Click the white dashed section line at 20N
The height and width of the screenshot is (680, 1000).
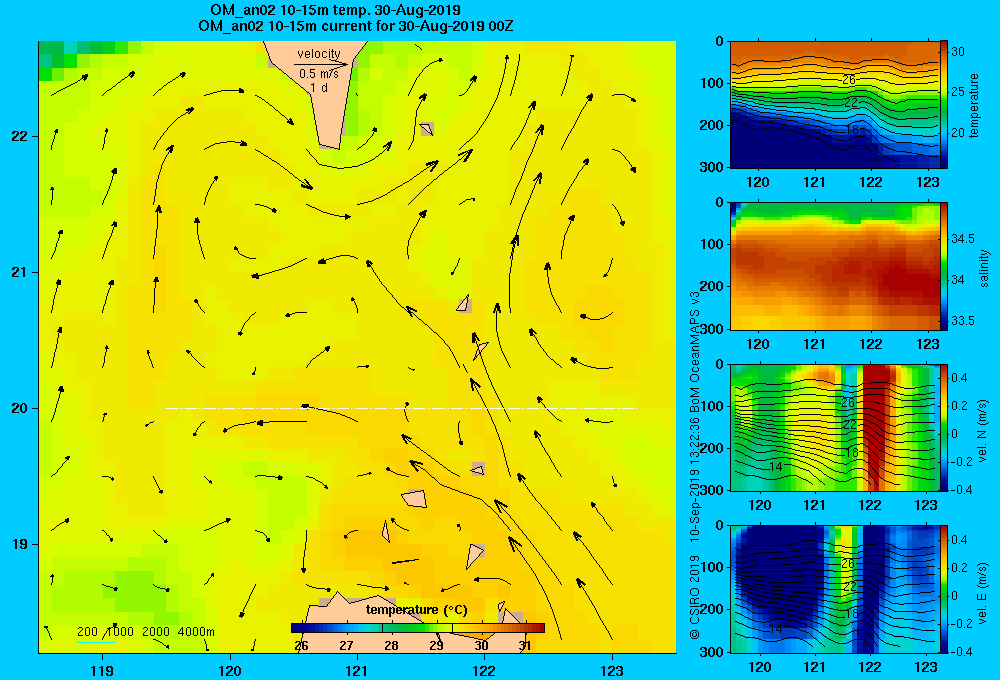pyautogui.click(x=401, y=408)
